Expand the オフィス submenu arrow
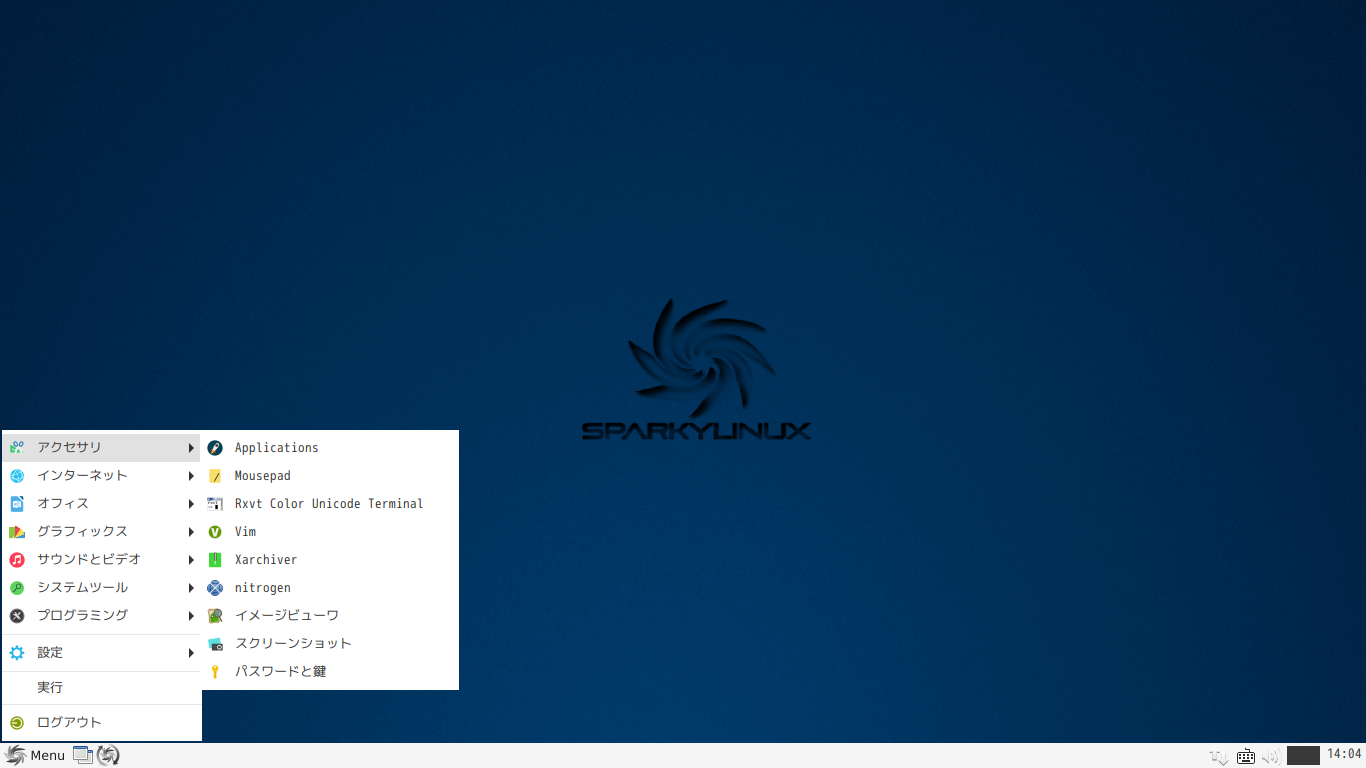Screen dimensions: 1366x768 click(x=191, y=504)
